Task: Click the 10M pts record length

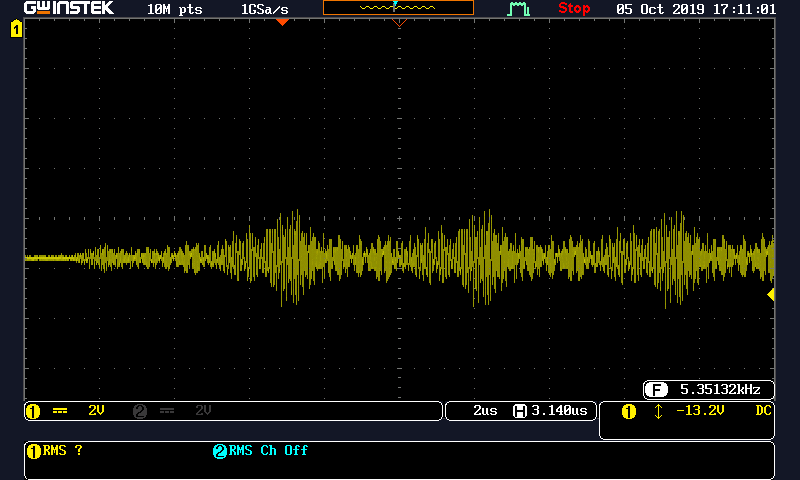Action: click(x=174, y=8)
